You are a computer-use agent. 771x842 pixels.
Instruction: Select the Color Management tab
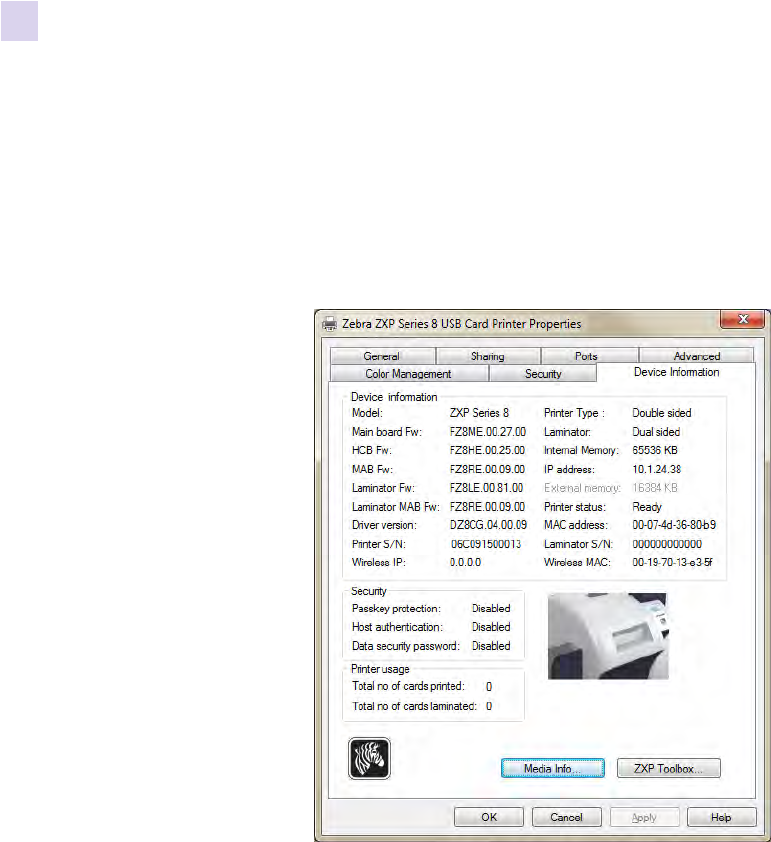[x=408, y=374]
